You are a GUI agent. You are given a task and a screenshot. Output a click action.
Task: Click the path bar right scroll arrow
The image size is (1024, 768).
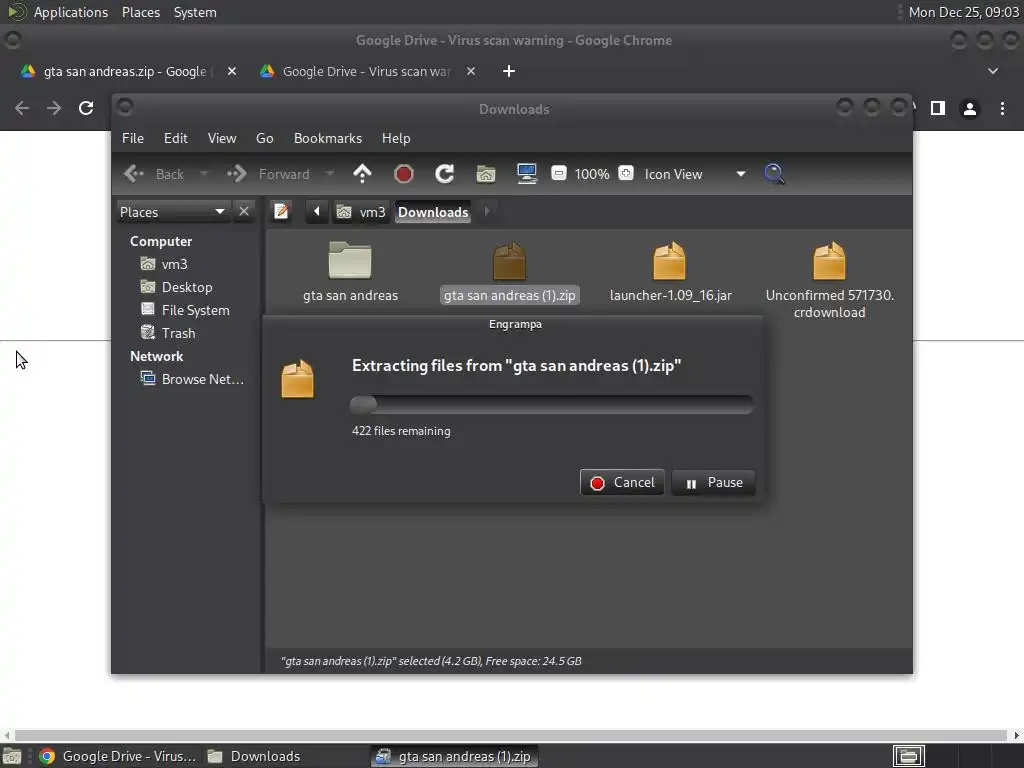487,212
